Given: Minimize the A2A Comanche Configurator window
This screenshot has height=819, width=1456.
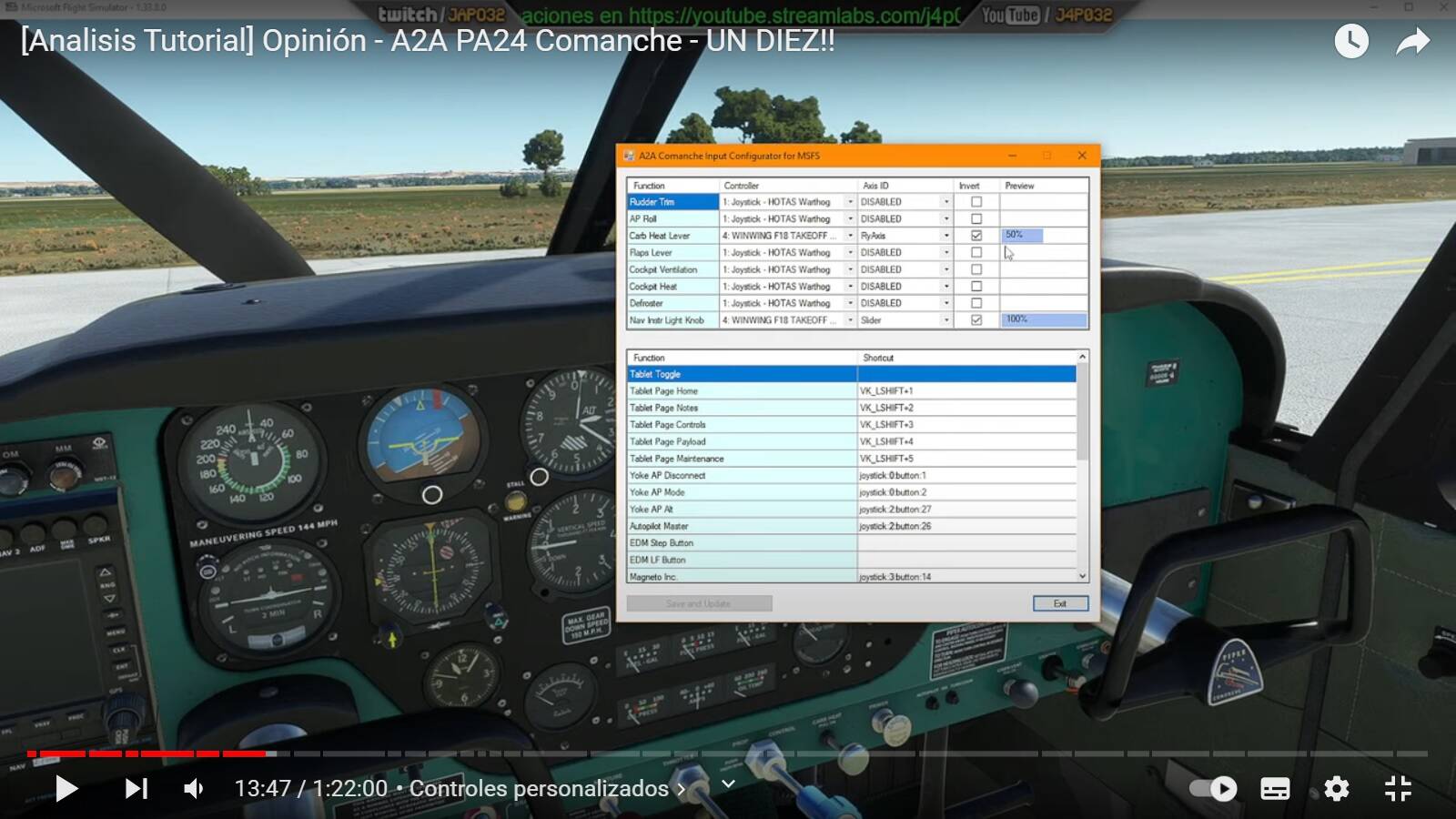Looking at the screenshot, I should coord(1012,156).
